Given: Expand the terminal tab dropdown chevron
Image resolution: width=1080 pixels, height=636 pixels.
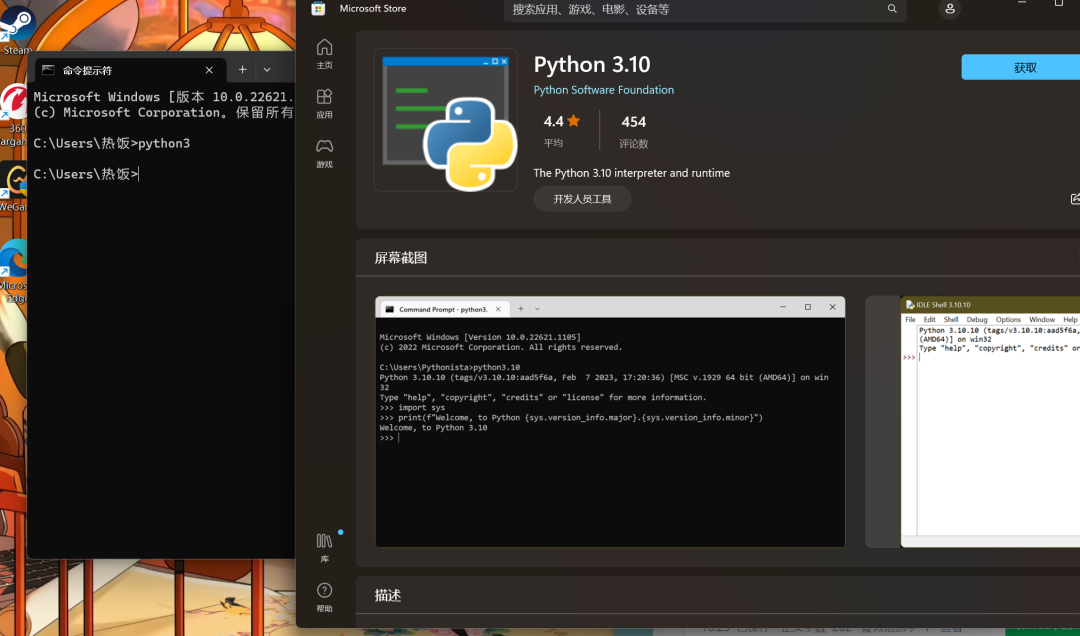Looking at the screenshot, I should [266, 69].
